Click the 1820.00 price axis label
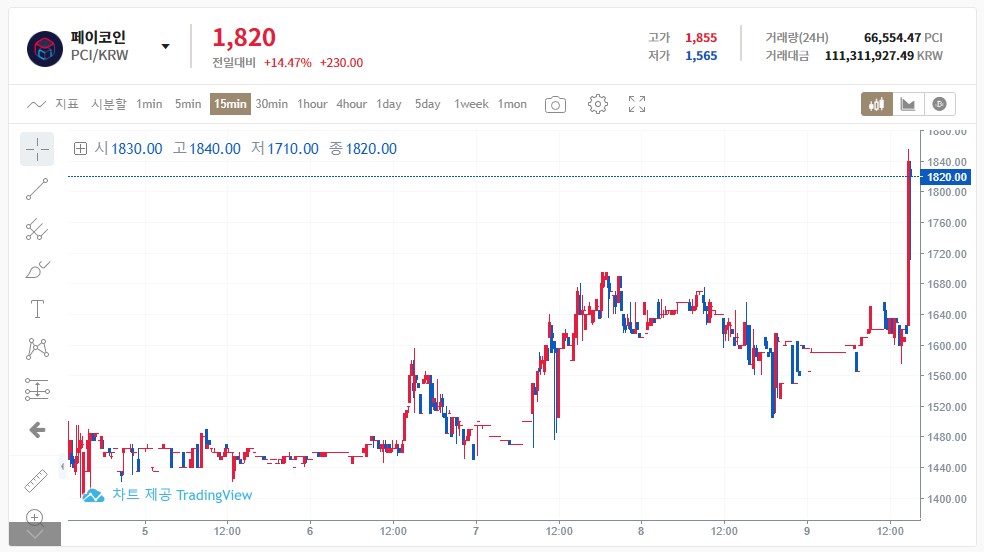Screen dimensions: 984x552 946,177
